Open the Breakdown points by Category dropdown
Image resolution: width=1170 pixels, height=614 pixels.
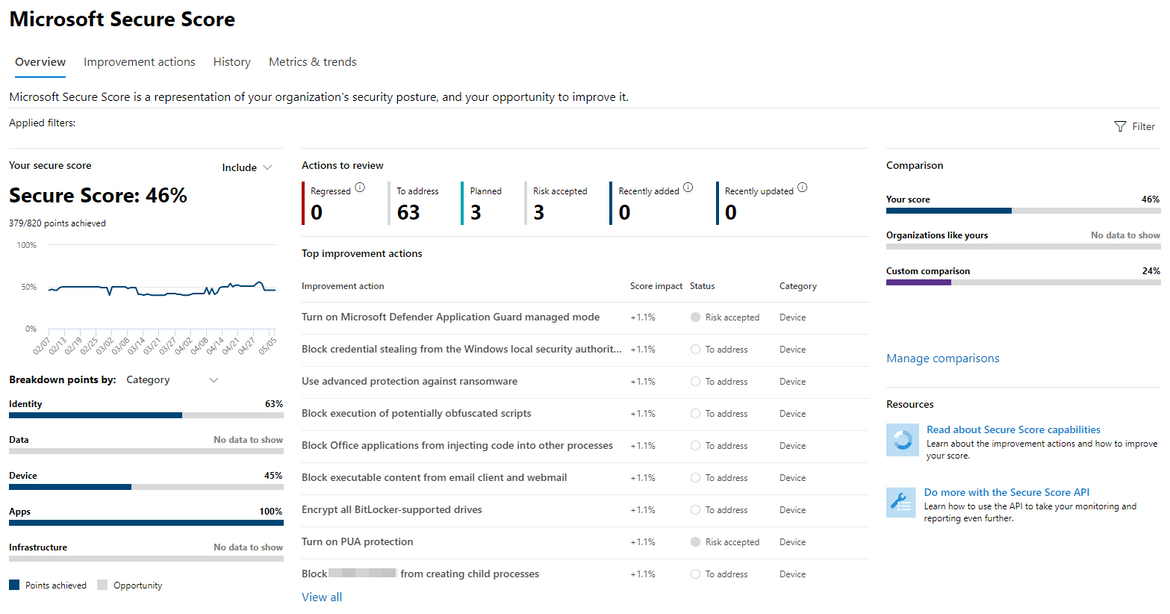click(x=172, y=380)
